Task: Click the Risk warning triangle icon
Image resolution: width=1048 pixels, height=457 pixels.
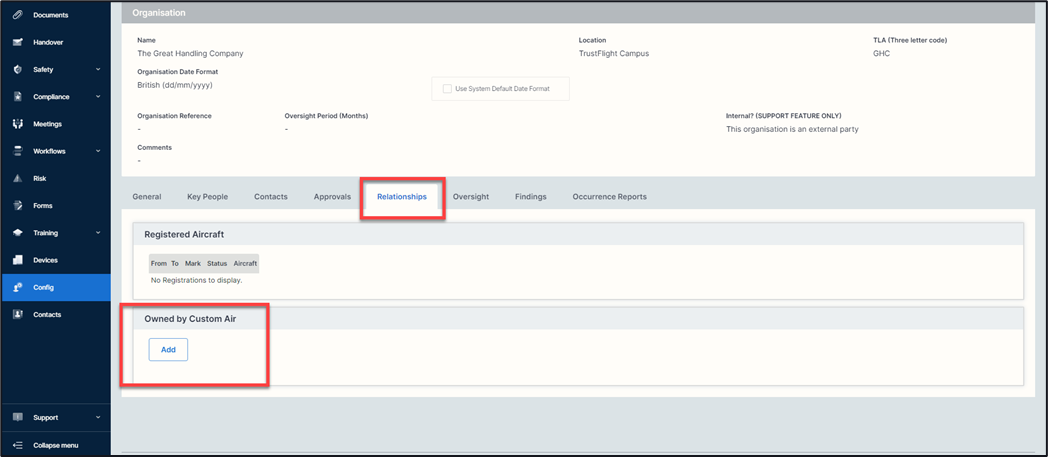Action: tap(17, 178)
